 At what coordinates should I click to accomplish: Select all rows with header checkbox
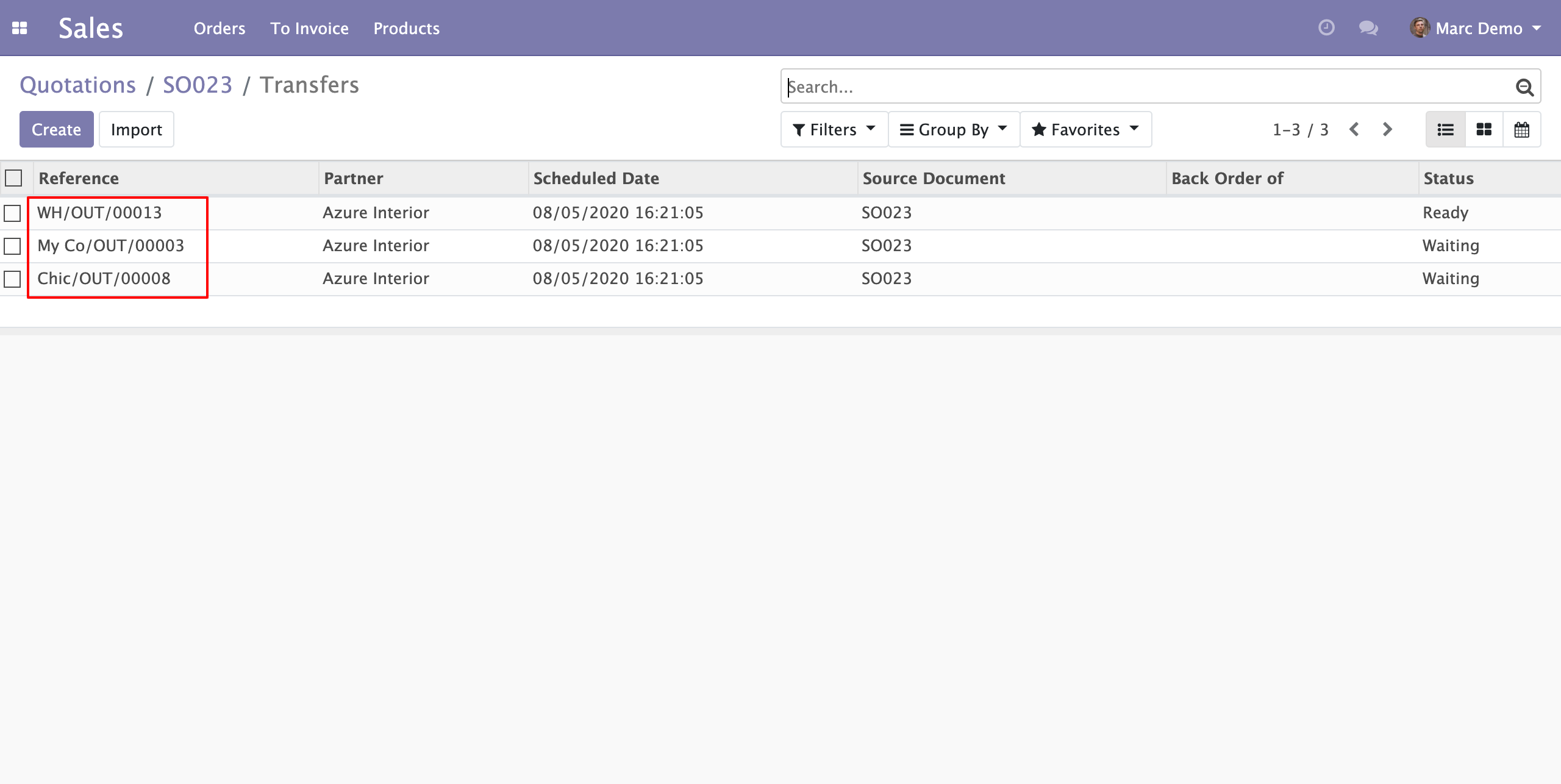[x=13, y=178]
